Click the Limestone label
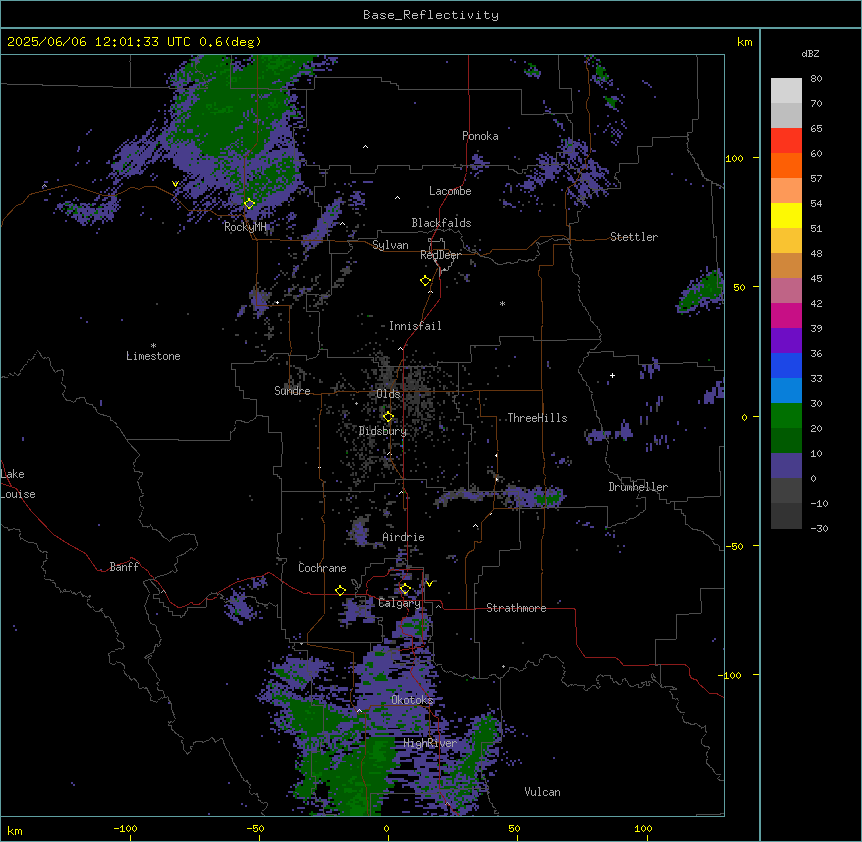This screenshot has width=862, height=842. coord(153,356)
